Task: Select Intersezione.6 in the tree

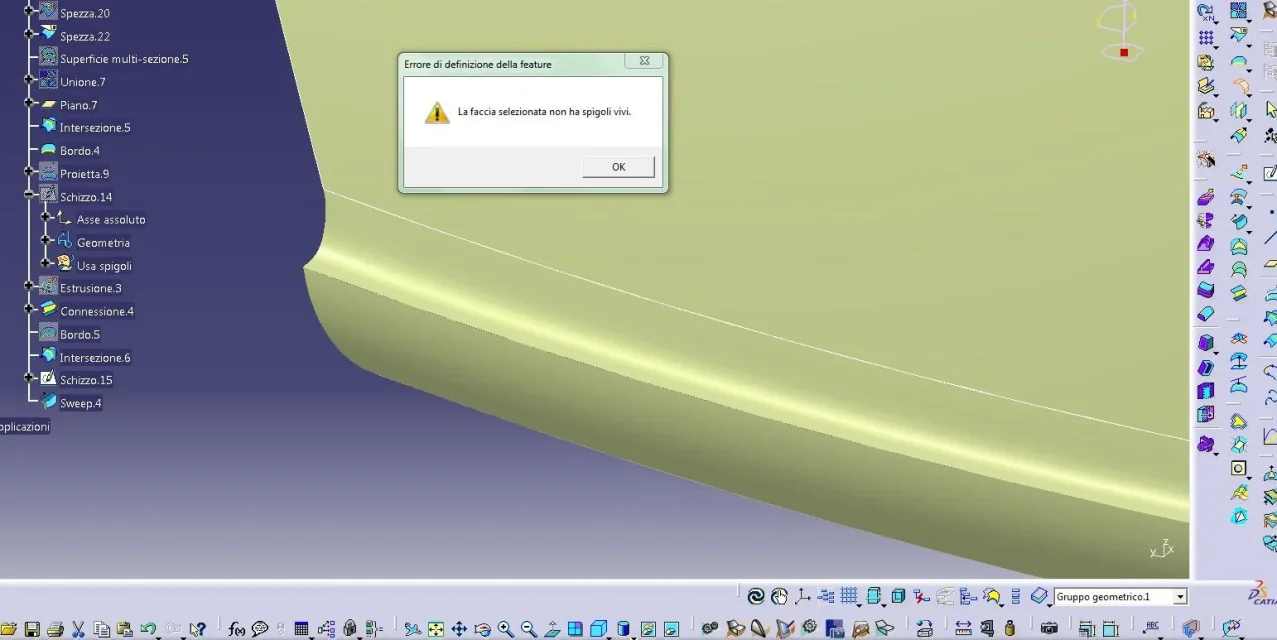Action: pos(95,357)
